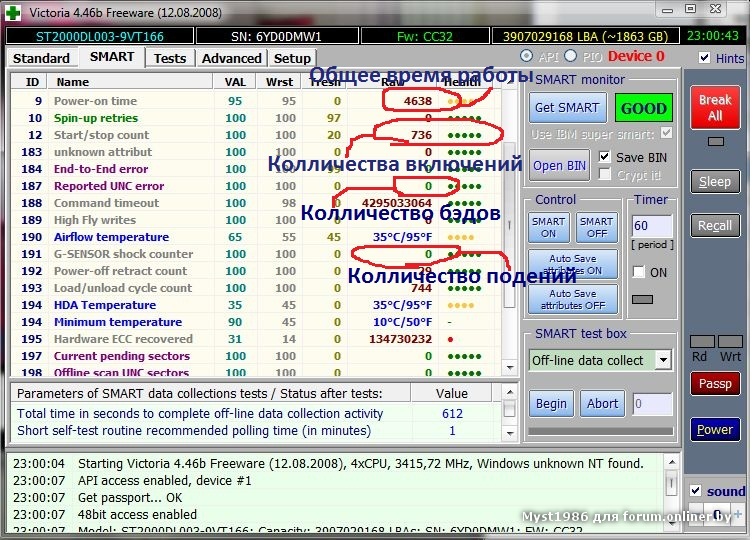The width and height of the screenshot is (754, 540).
Task: Open the SMART tab
Action: [112, 57]
